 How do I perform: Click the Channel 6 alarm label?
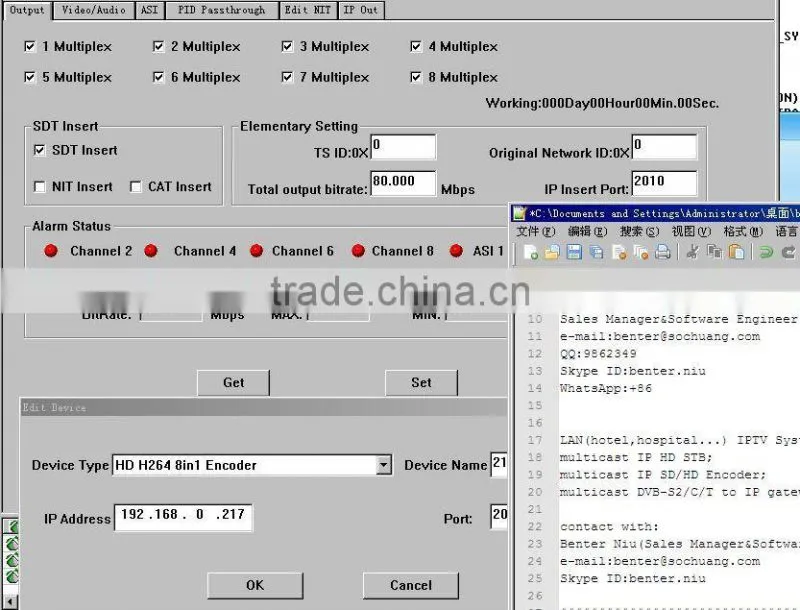(303, 251)
